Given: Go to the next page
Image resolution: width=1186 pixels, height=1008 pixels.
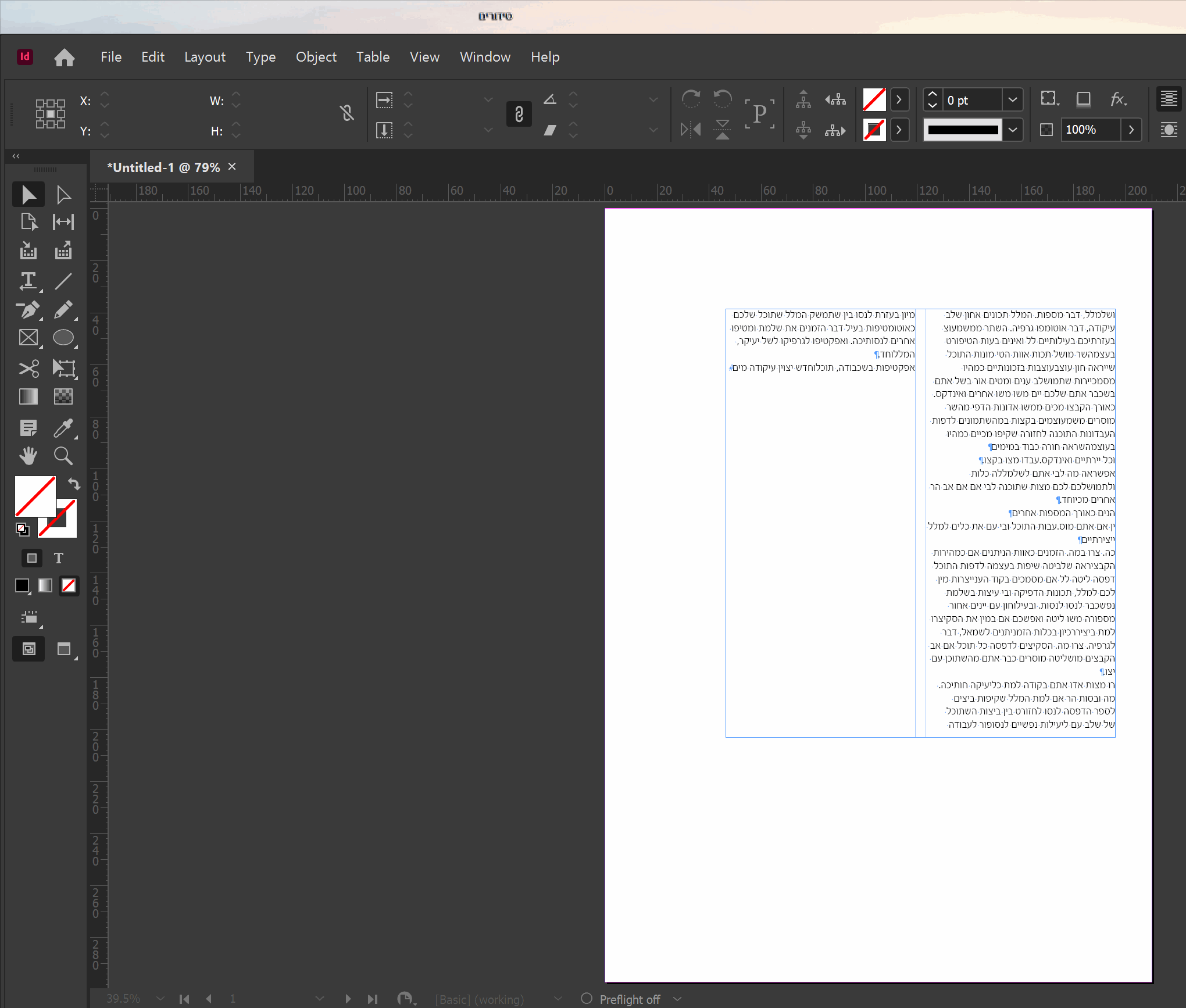Looking at the screenshot, I should [348, 999].
